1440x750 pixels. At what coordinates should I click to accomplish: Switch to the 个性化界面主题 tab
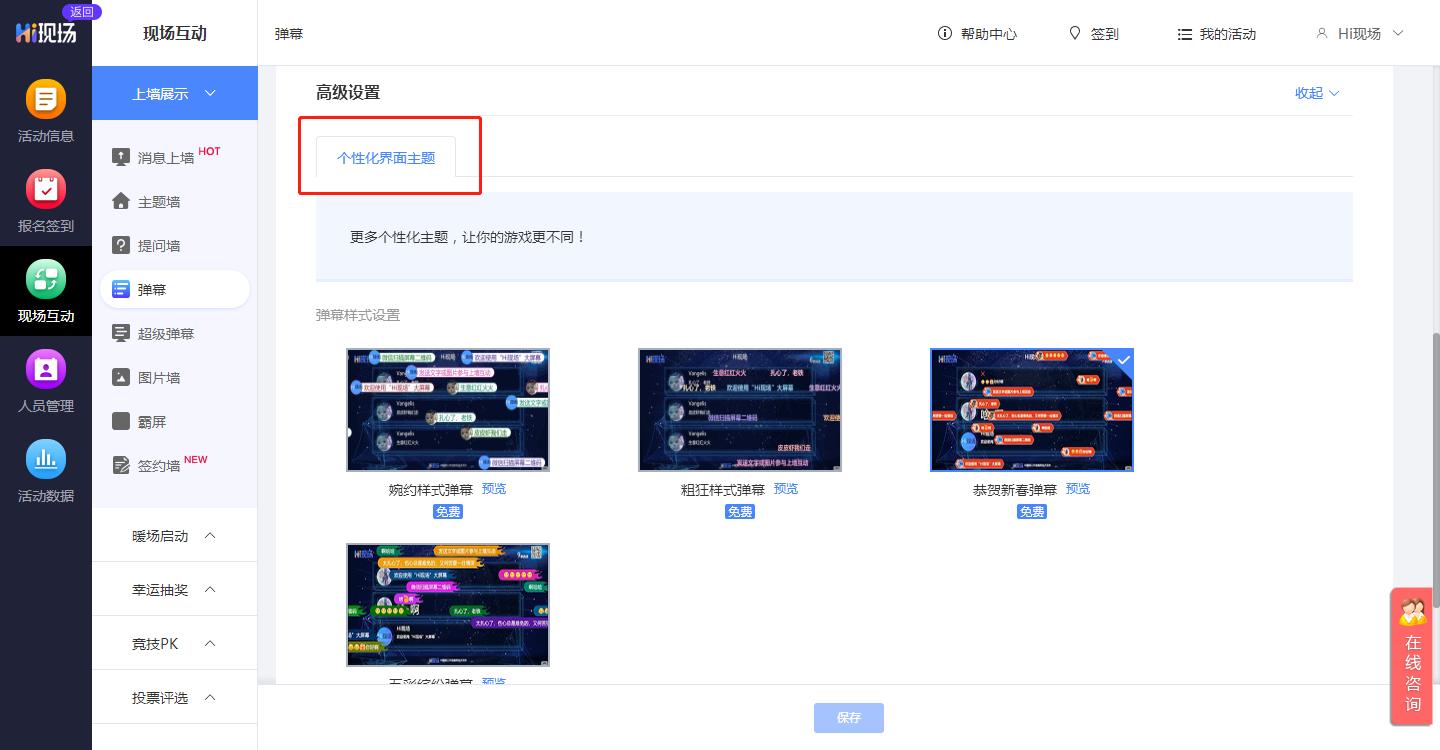pyautogui.click(x=386, y=158)
